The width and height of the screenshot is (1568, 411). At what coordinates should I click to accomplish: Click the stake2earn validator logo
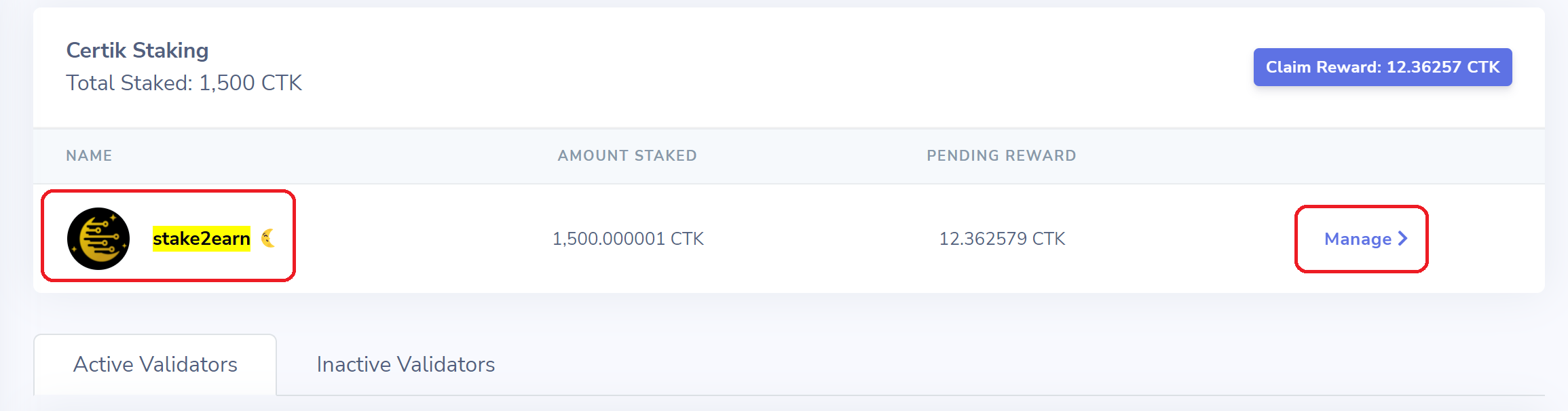[98, 239]
